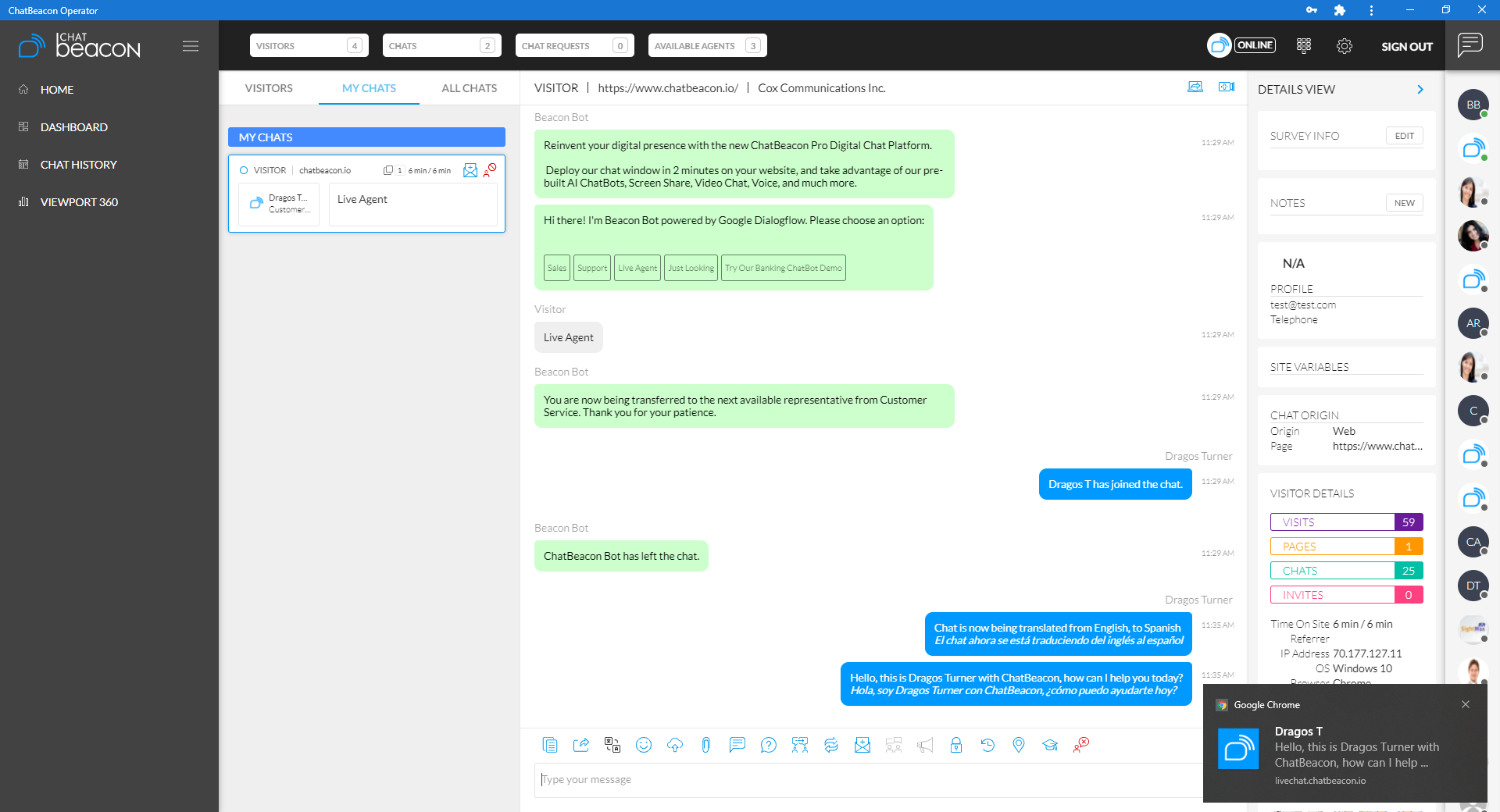Screen dimensions: 1500x812
Task: Click the circular refresh arrows icon in toolbar
Action: (830, 745)
